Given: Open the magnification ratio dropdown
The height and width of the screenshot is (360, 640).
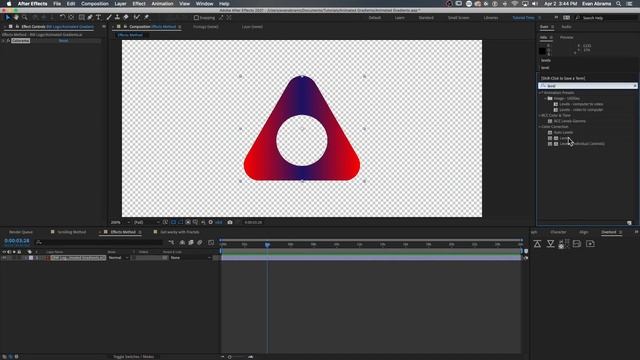Looking at the screenshot, I should 120,222.
